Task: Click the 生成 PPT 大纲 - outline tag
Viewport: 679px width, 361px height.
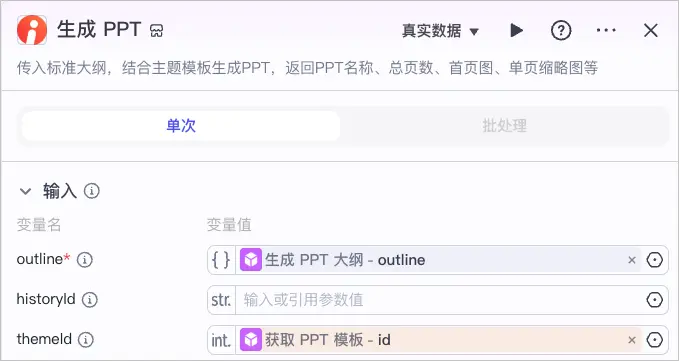Action: (439, 260)
